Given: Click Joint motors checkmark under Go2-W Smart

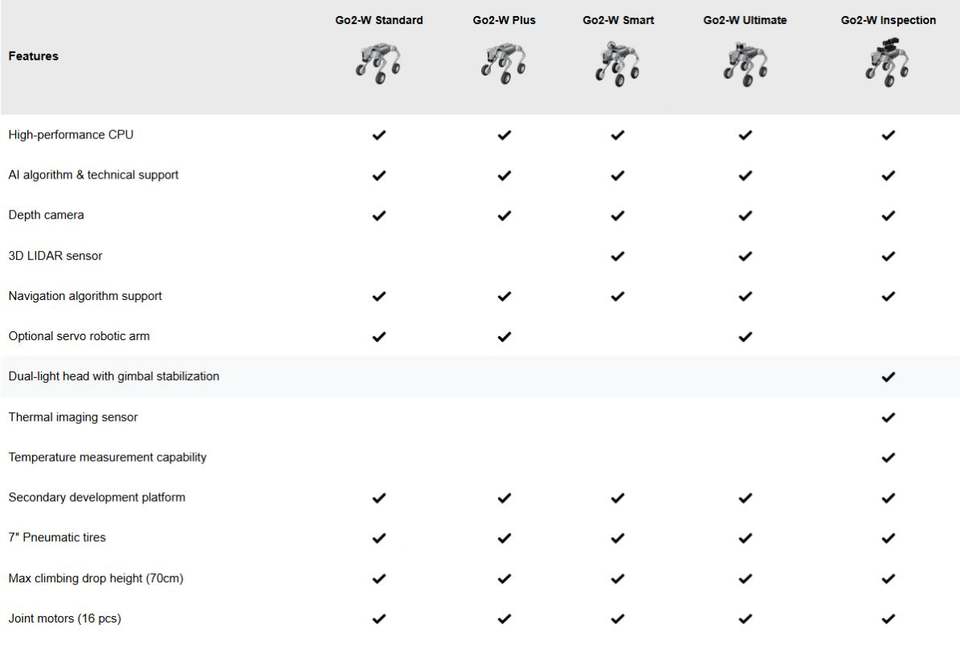Looking at the screenshot, I should pos(618,619).
